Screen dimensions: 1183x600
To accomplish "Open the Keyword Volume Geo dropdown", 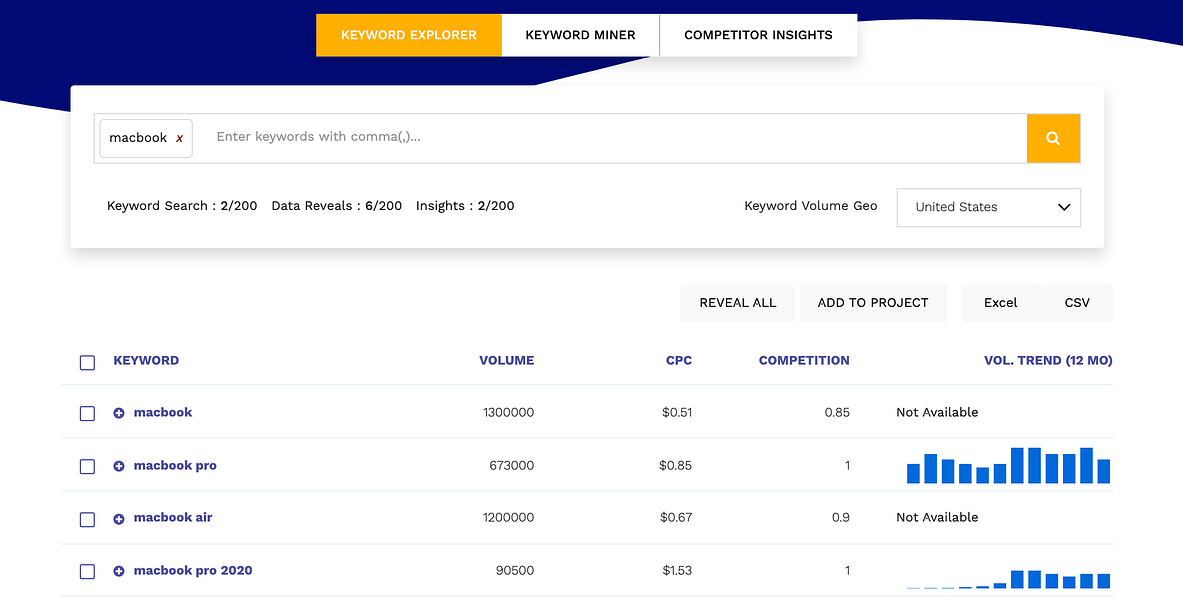I will 988,207.
